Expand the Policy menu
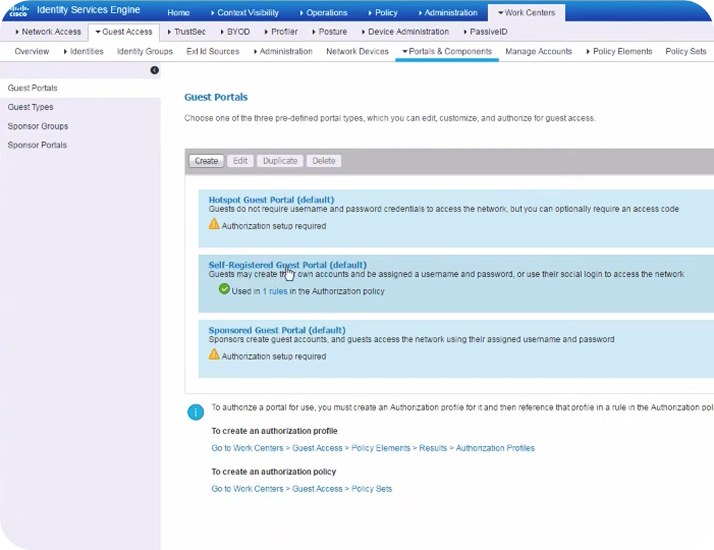This screenshot has height=550, width=714. pos(383,13)
